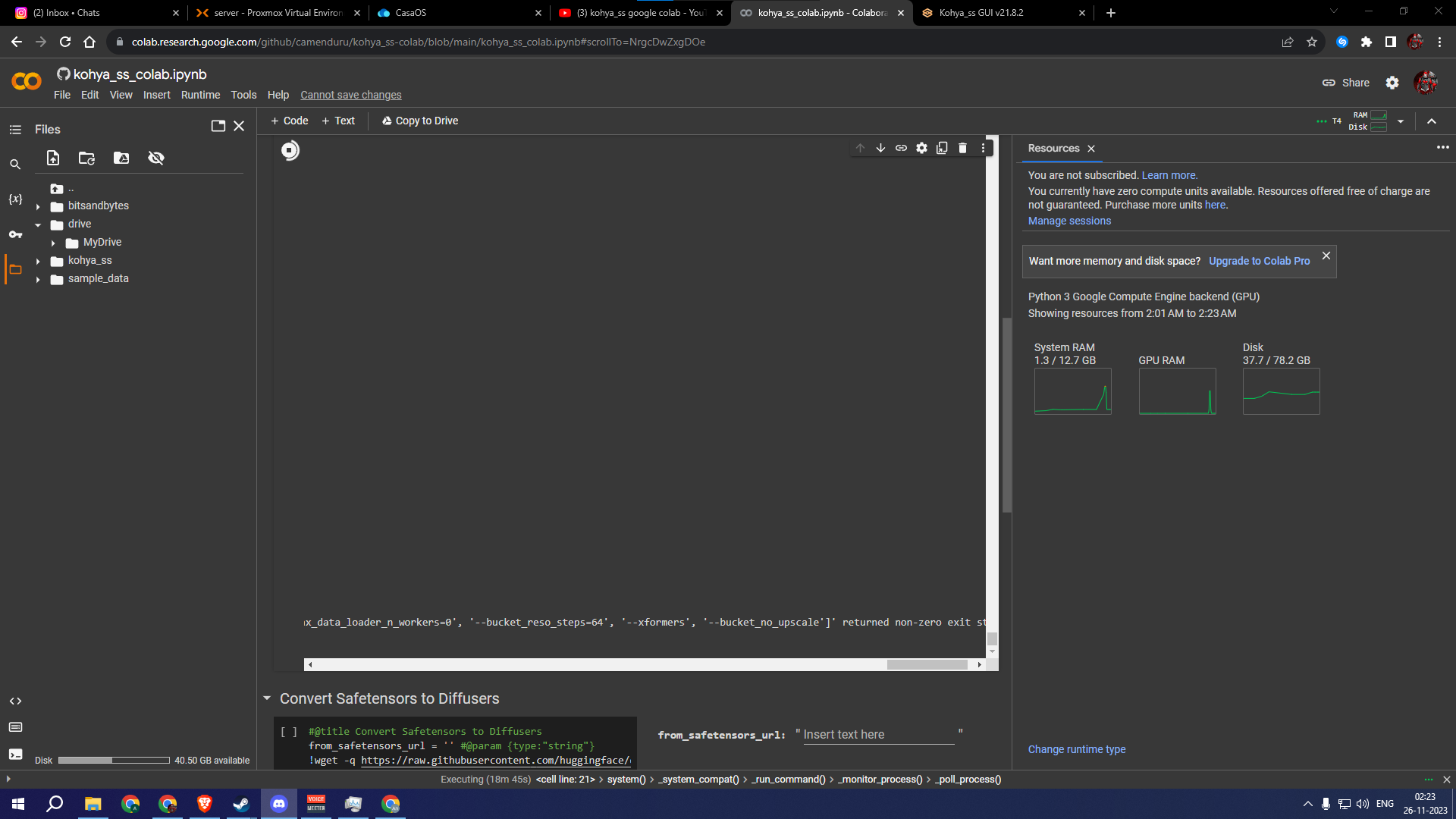Click the Mount Drive icon

coord(121,158)
